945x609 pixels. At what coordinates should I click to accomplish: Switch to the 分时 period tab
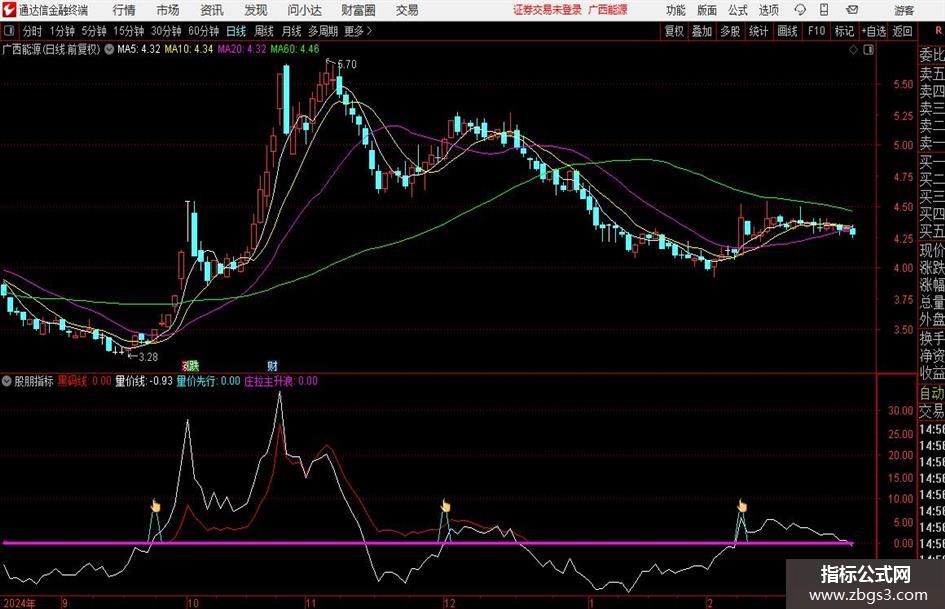(33, 31)
